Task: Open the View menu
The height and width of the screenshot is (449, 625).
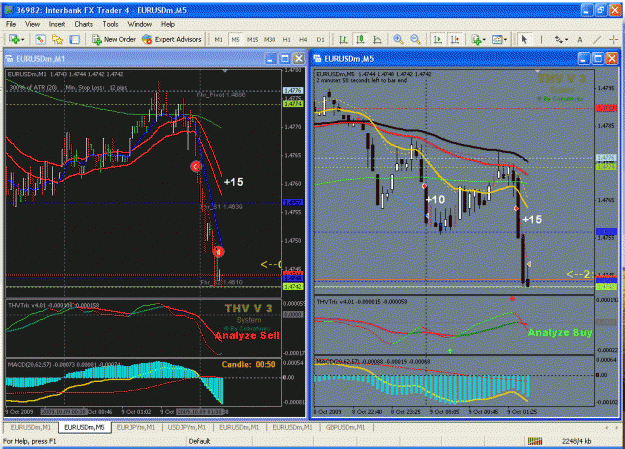Action: click(x=32, y=24)
